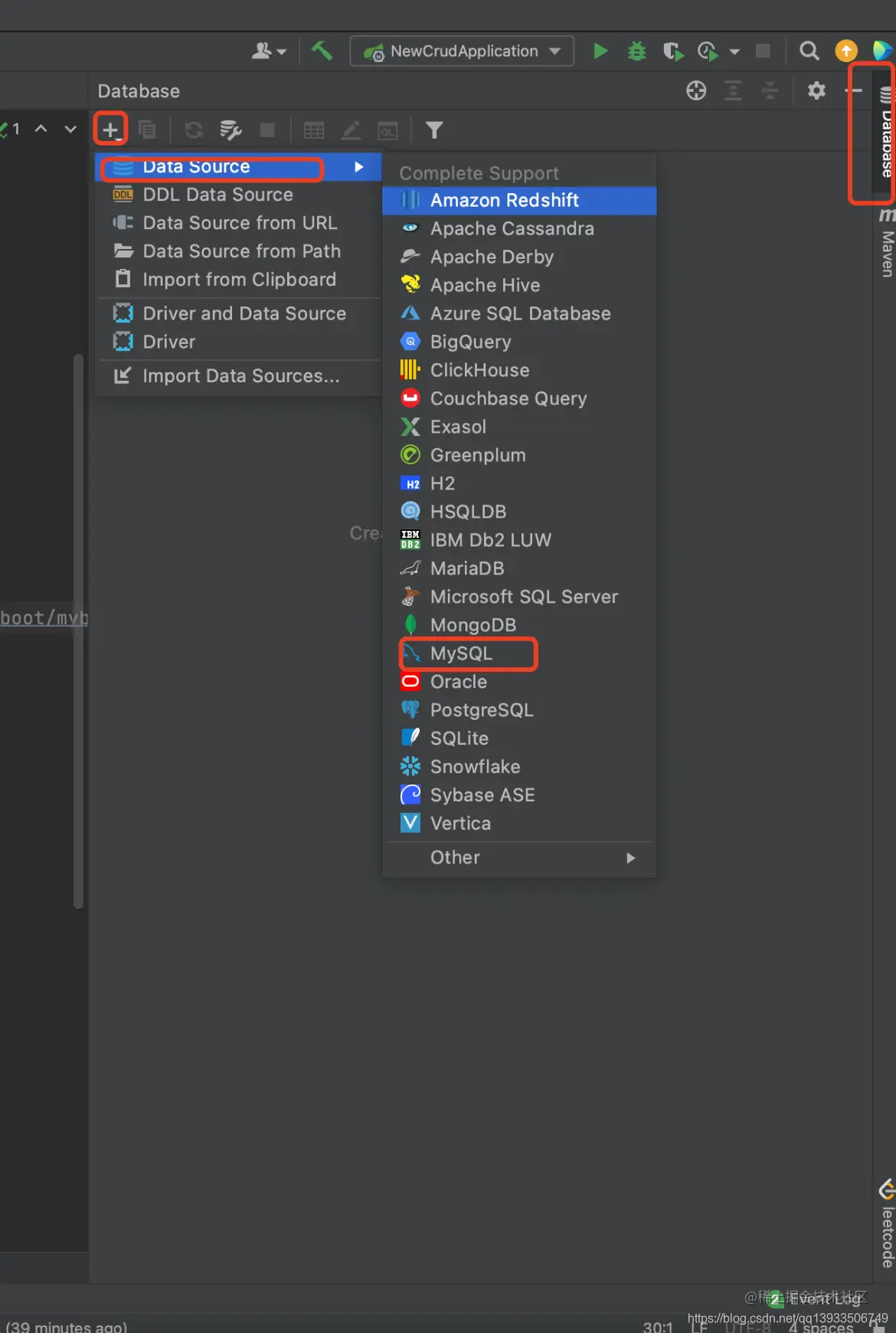Click the filter funnel icon
This screenshot has width=896, height=1333.
point(434,130)
